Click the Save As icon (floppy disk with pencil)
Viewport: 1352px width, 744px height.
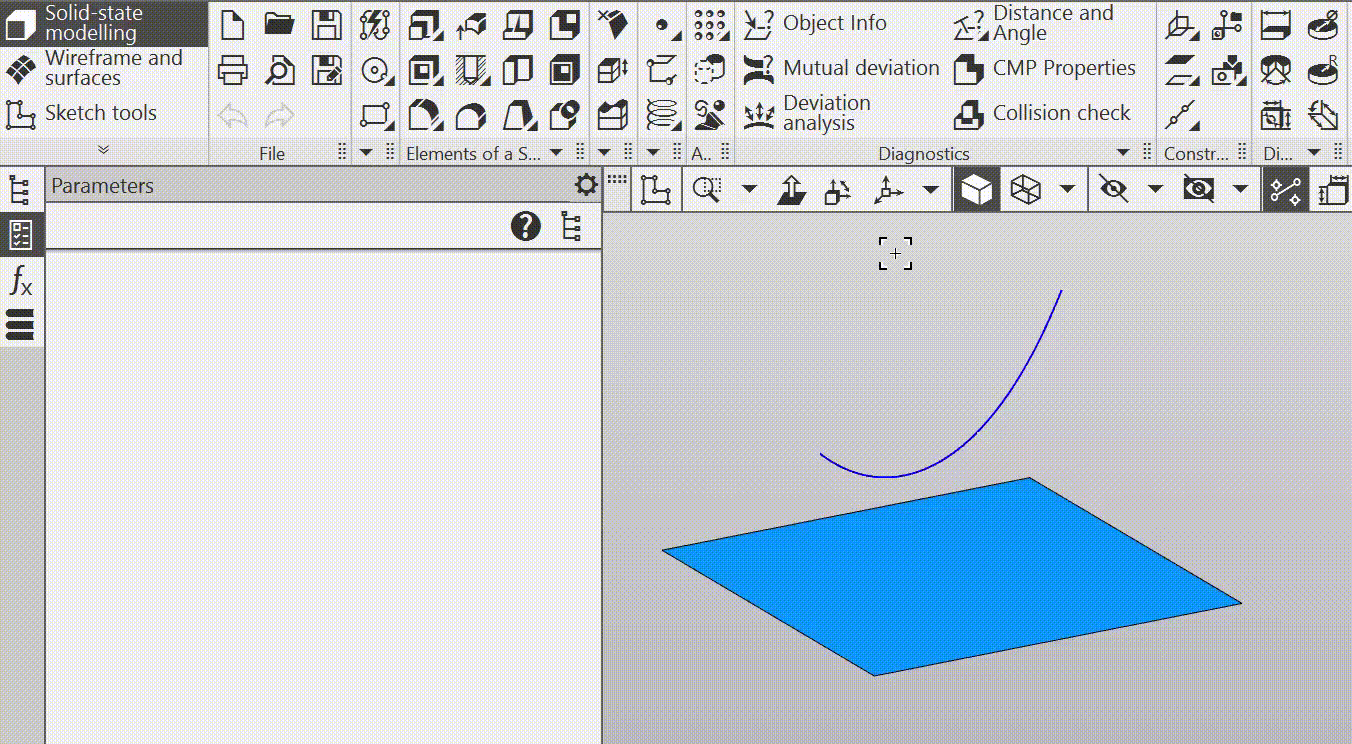[326, 70]
